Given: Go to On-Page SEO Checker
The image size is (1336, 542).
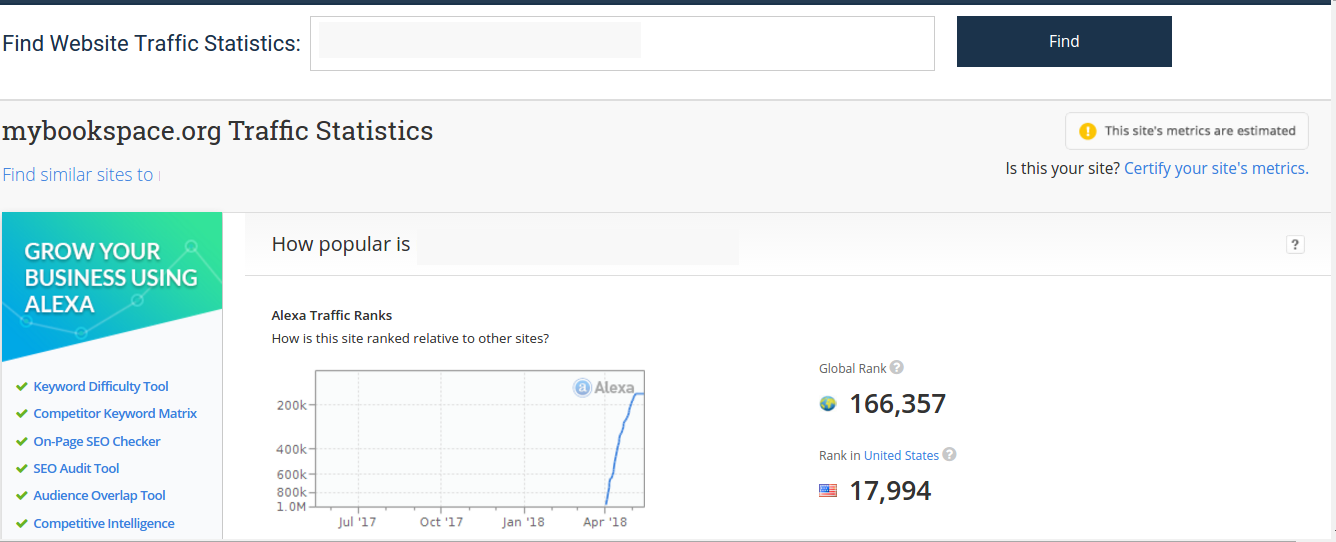Looking at the screenshot, I should point(97,441).
